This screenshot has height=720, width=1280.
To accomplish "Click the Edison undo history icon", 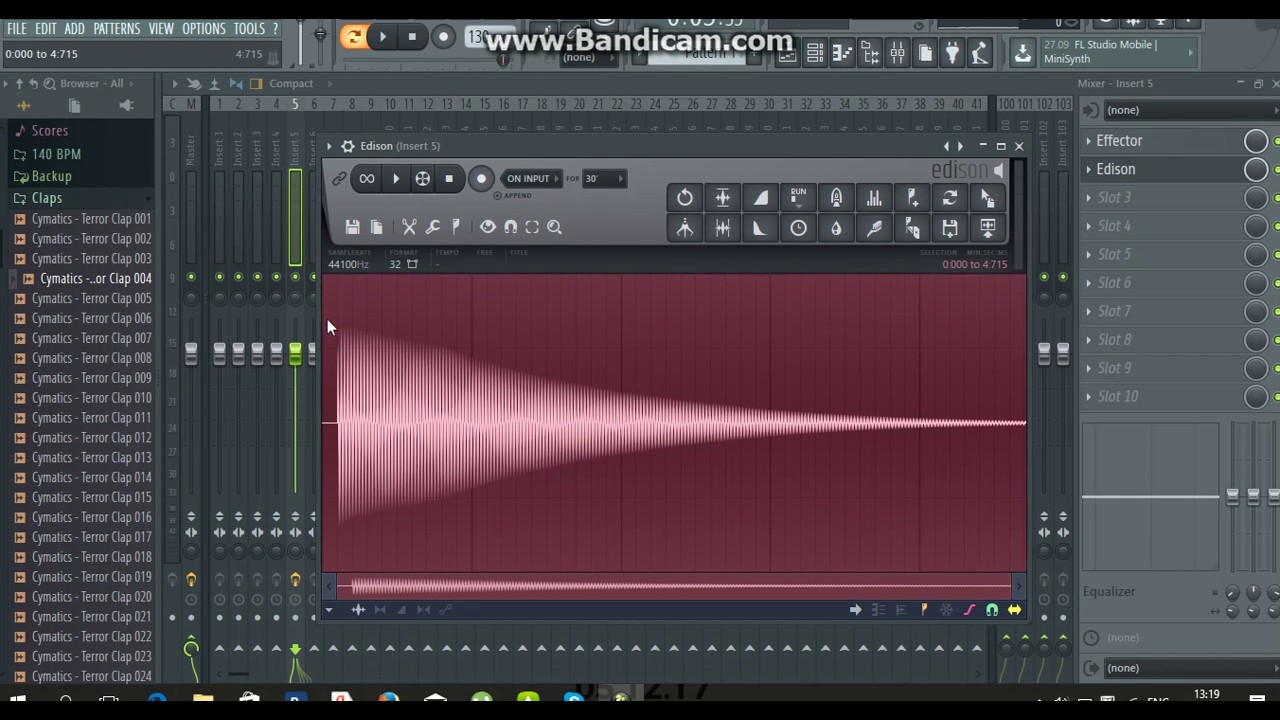I will (685, 198).
